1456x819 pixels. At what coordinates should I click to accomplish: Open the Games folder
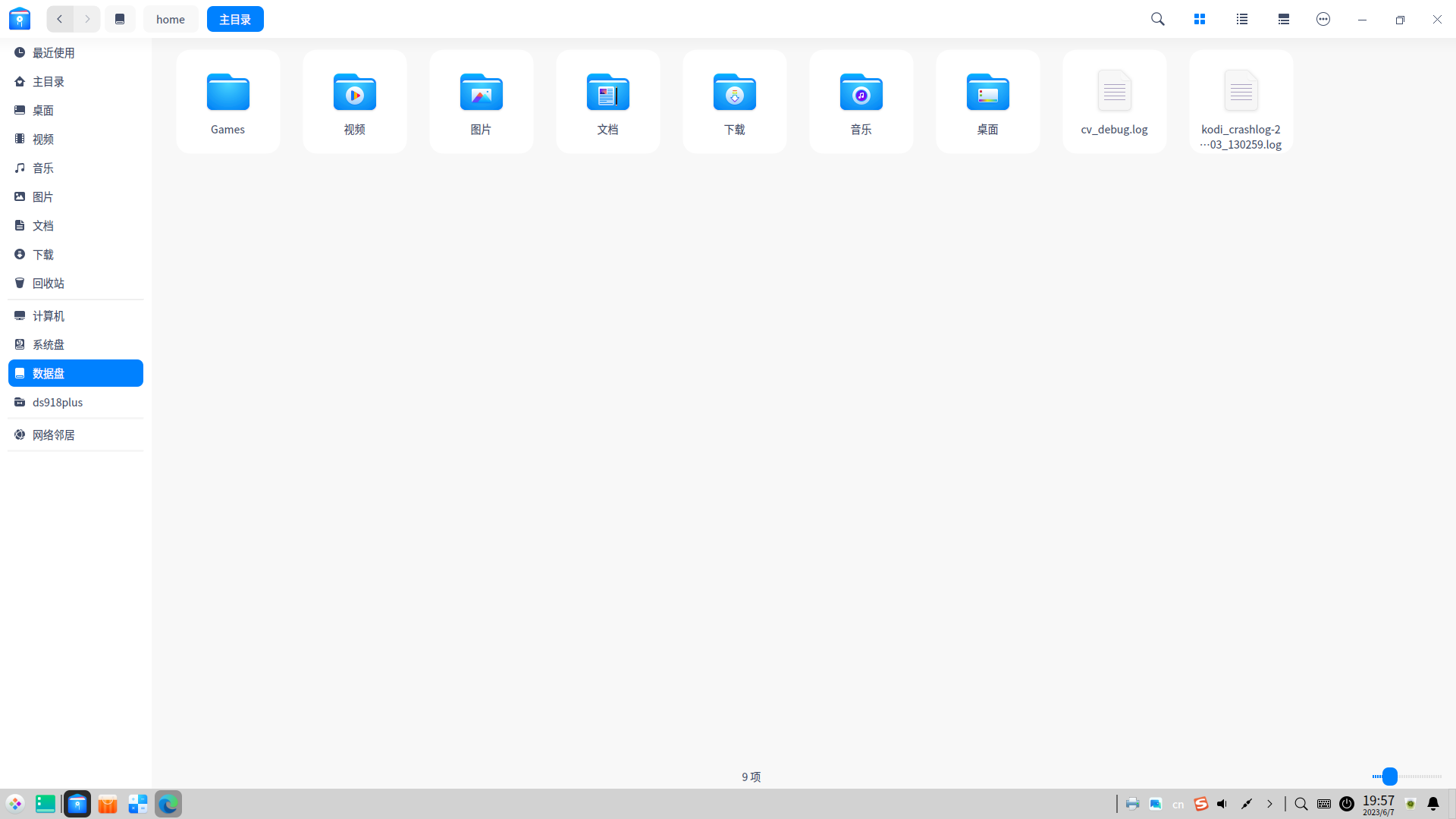click(227, 101)
